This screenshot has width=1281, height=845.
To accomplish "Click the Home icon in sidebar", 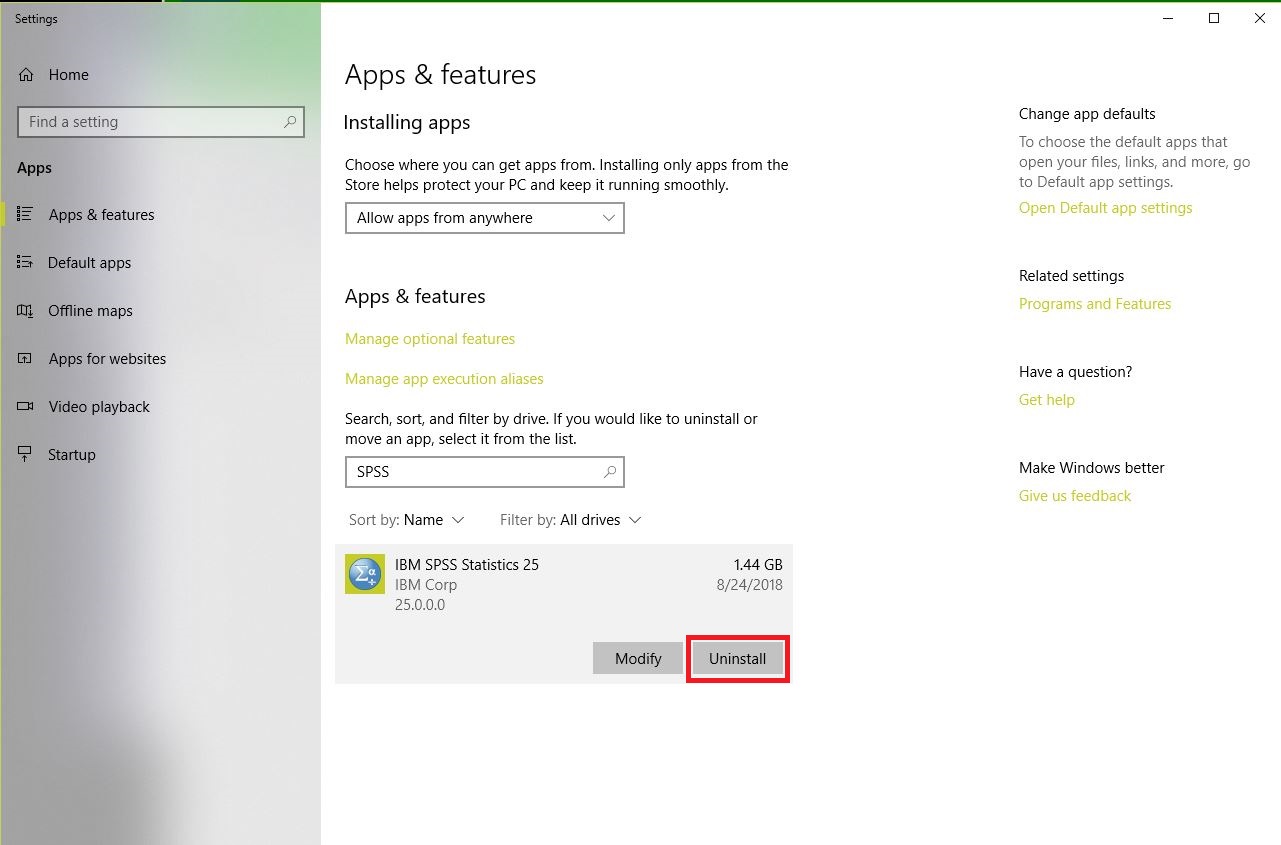I will pos(26,75).
